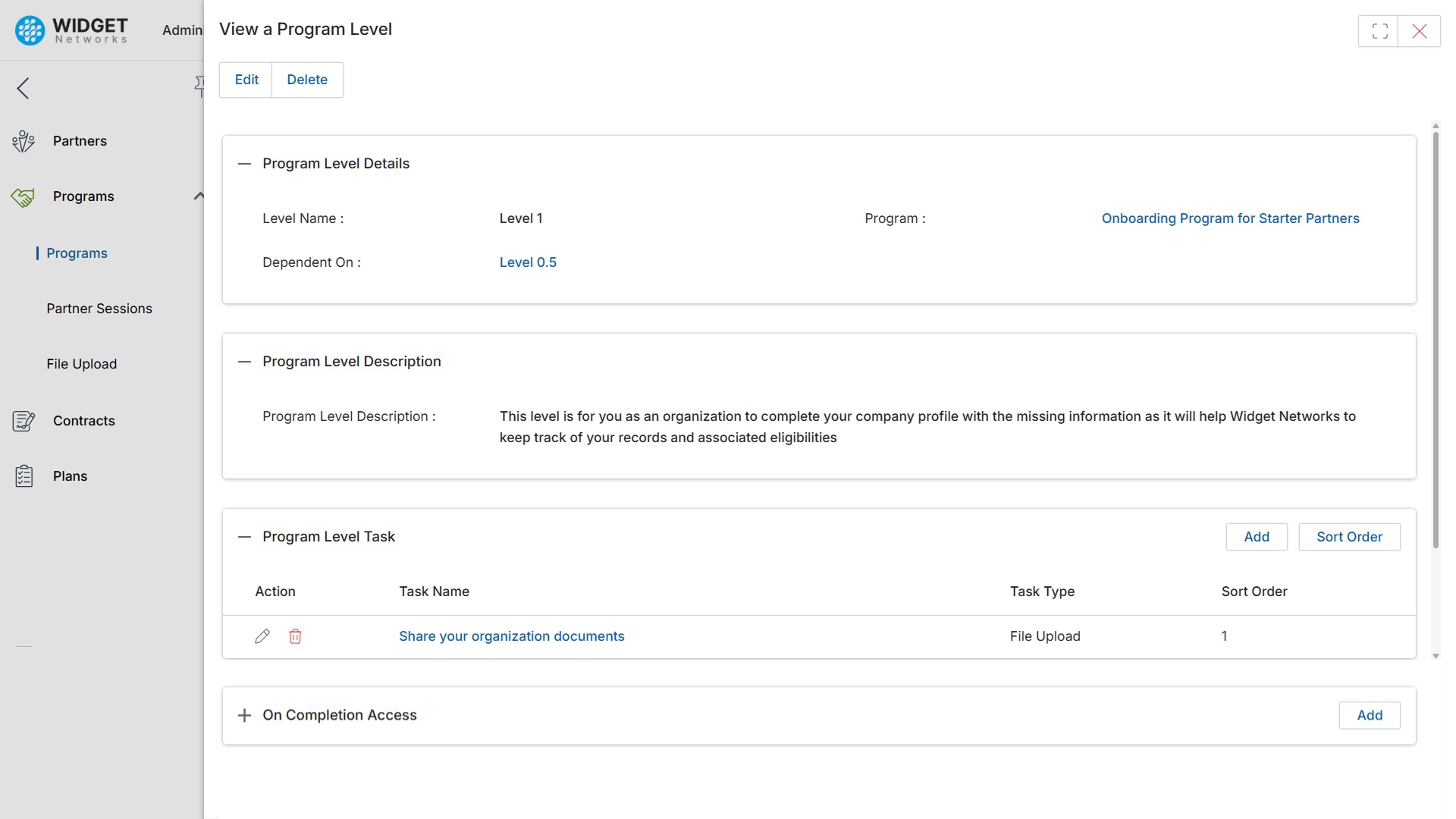Expand the panel to fullscreen
The width and height of the screenshot is (1456, 819).
click(x=1379, y=30)
